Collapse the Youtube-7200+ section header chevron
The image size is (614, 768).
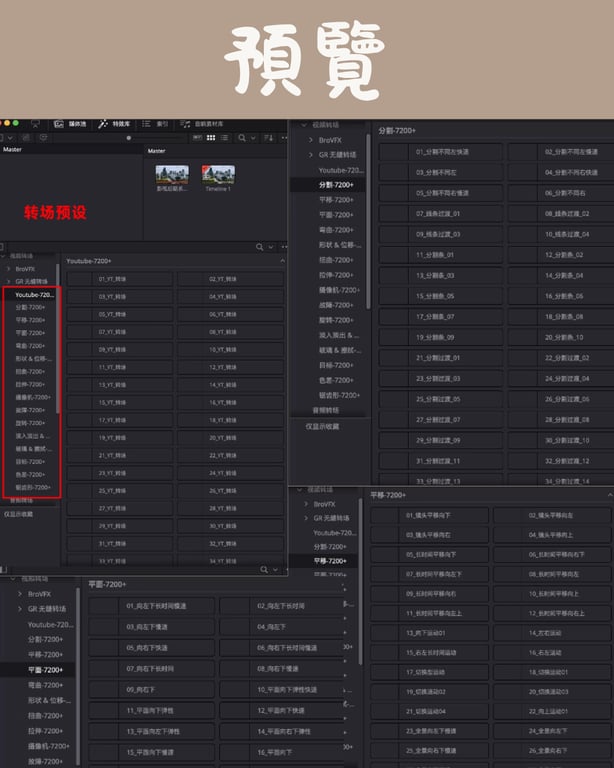tap(283, 261)
